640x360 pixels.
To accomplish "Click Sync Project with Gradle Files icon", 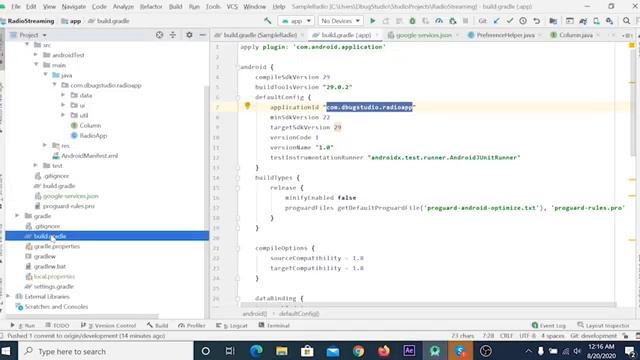I will coord(583,21).
